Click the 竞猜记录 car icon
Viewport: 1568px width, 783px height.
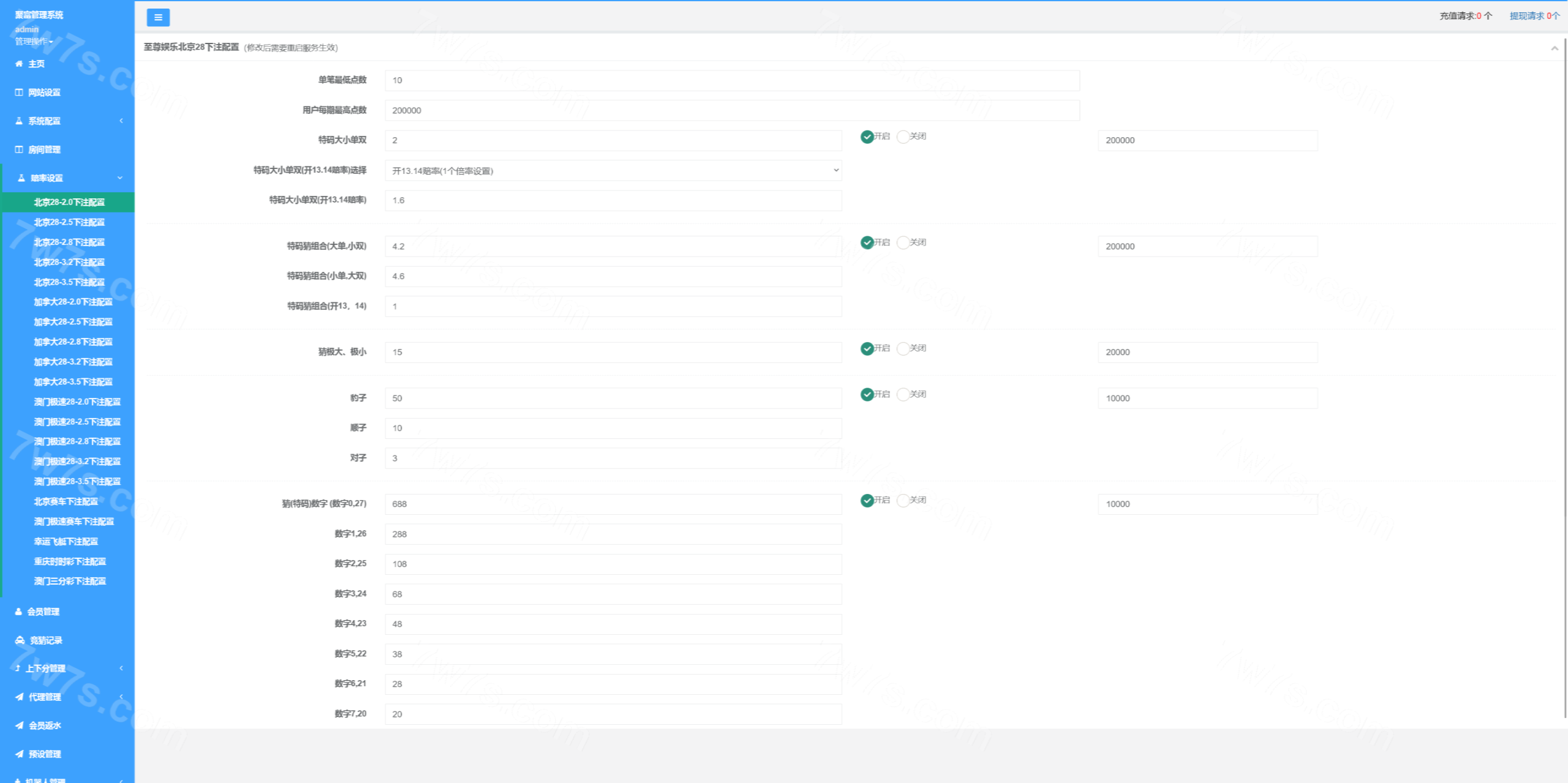20,640
